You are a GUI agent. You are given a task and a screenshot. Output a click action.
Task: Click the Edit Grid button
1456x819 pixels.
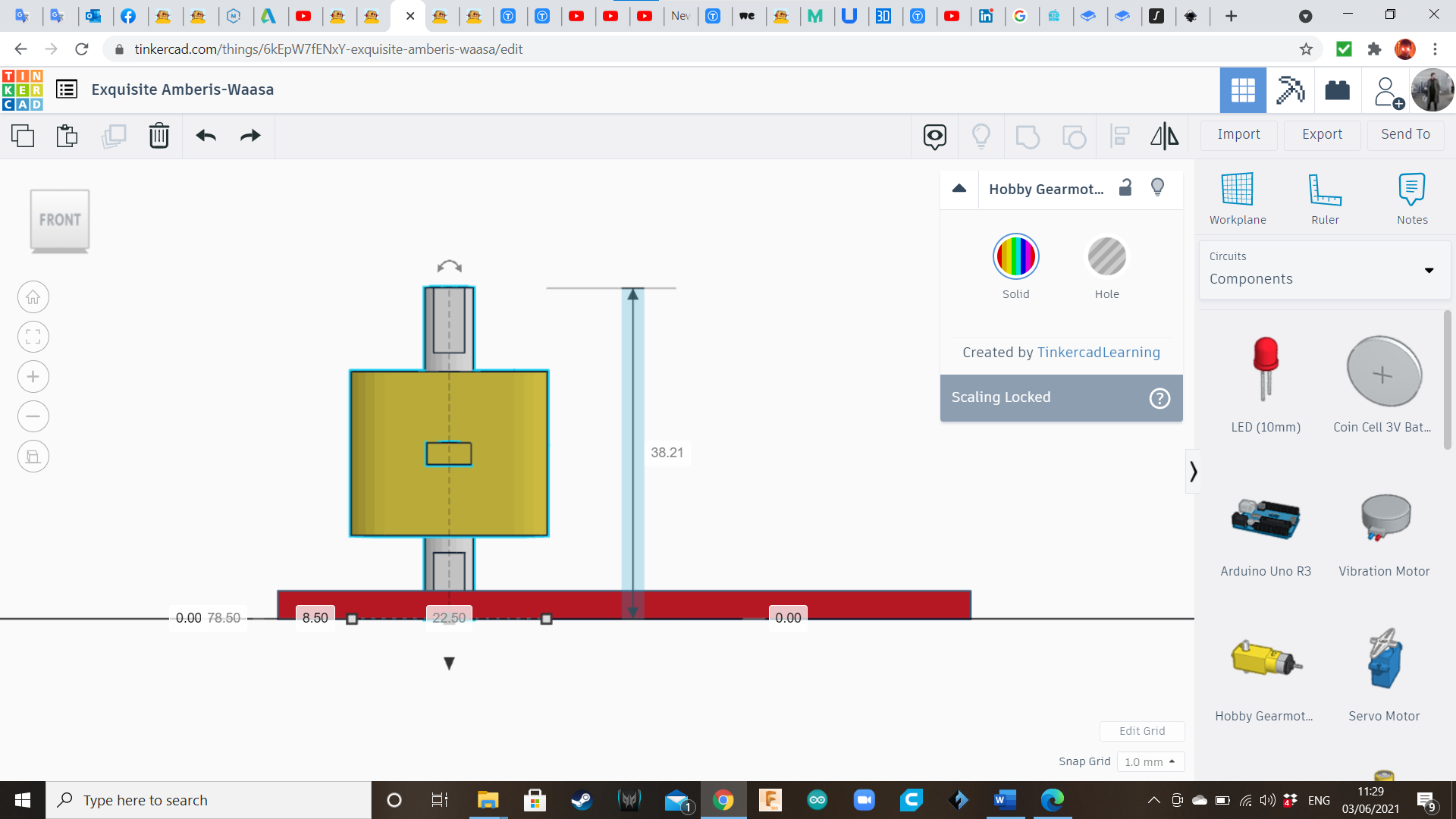[x=1142, y=730]
